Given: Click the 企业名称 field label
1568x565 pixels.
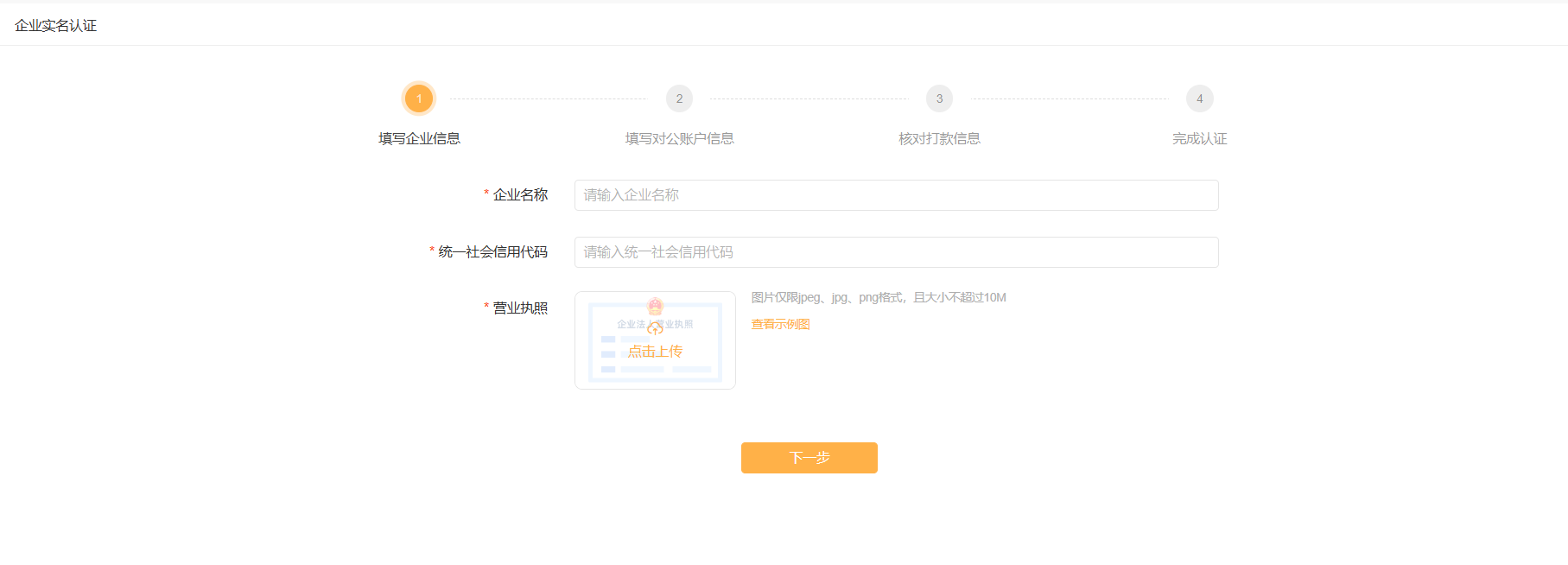Looking at the screenshot, I should coord(520,195).
